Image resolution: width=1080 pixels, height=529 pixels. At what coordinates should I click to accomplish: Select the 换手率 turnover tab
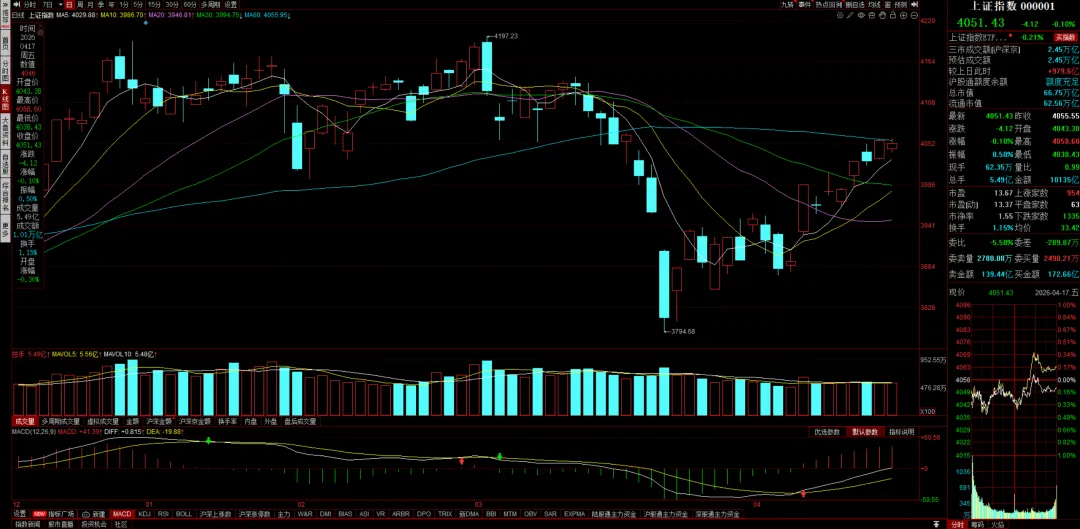point(227,421)
